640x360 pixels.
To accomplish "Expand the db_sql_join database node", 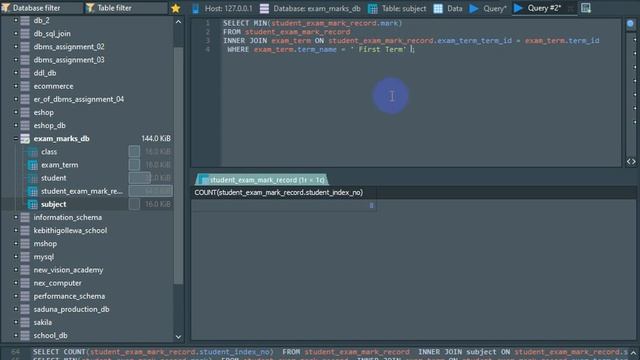I will [16, 33].
